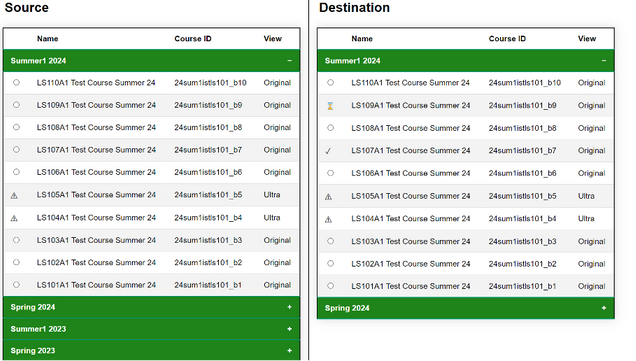Click warning icon for LS104A1 in Destination
Image resolution: width=636 pixels, height=361 pixels.
pos(329,219)
